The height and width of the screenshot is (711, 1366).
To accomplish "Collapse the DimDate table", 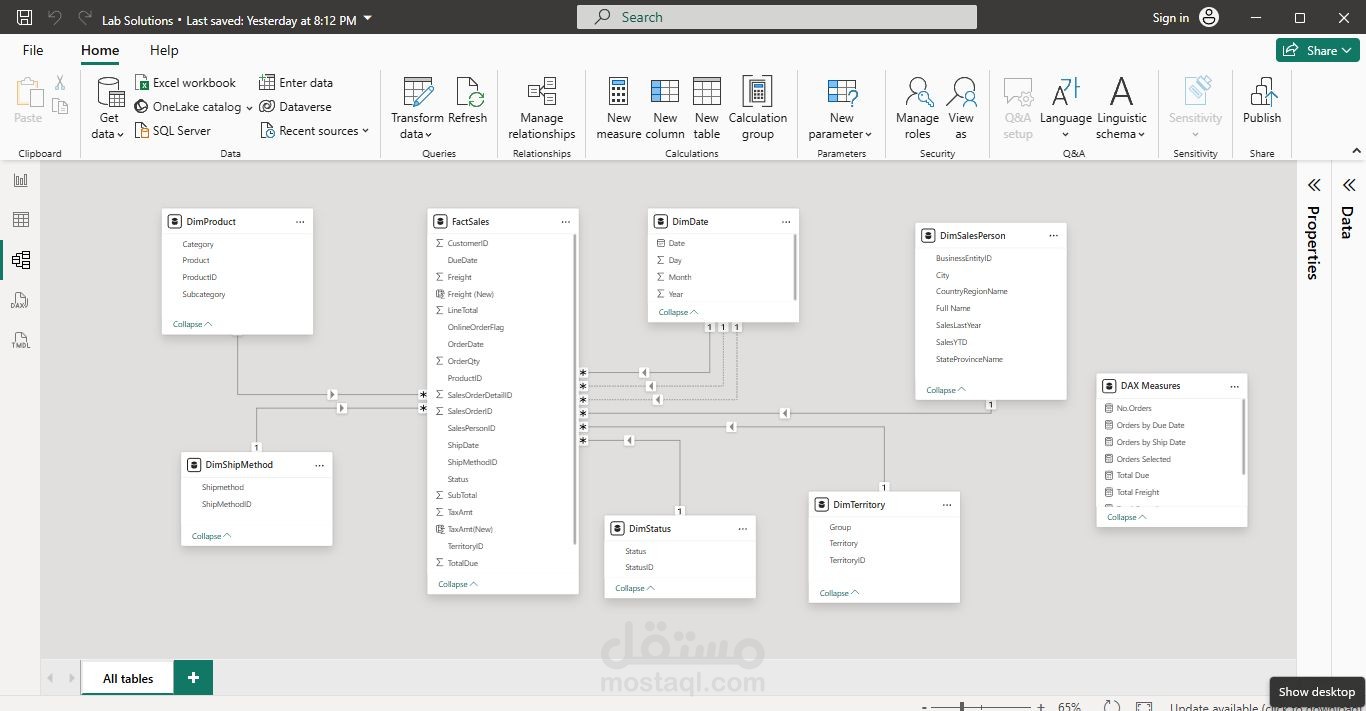I will [678, 312].
